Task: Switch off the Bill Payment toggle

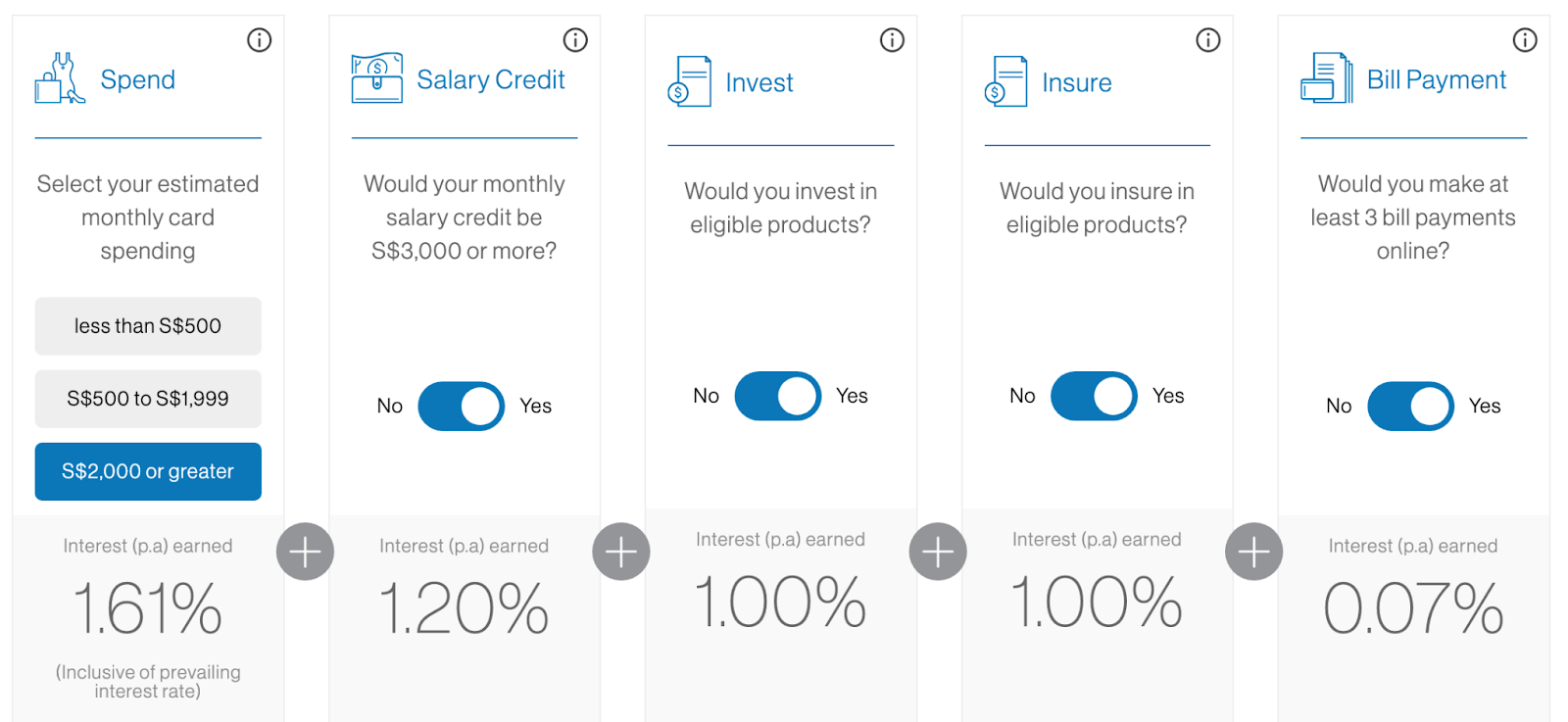Action: [x=1410, y=407]
